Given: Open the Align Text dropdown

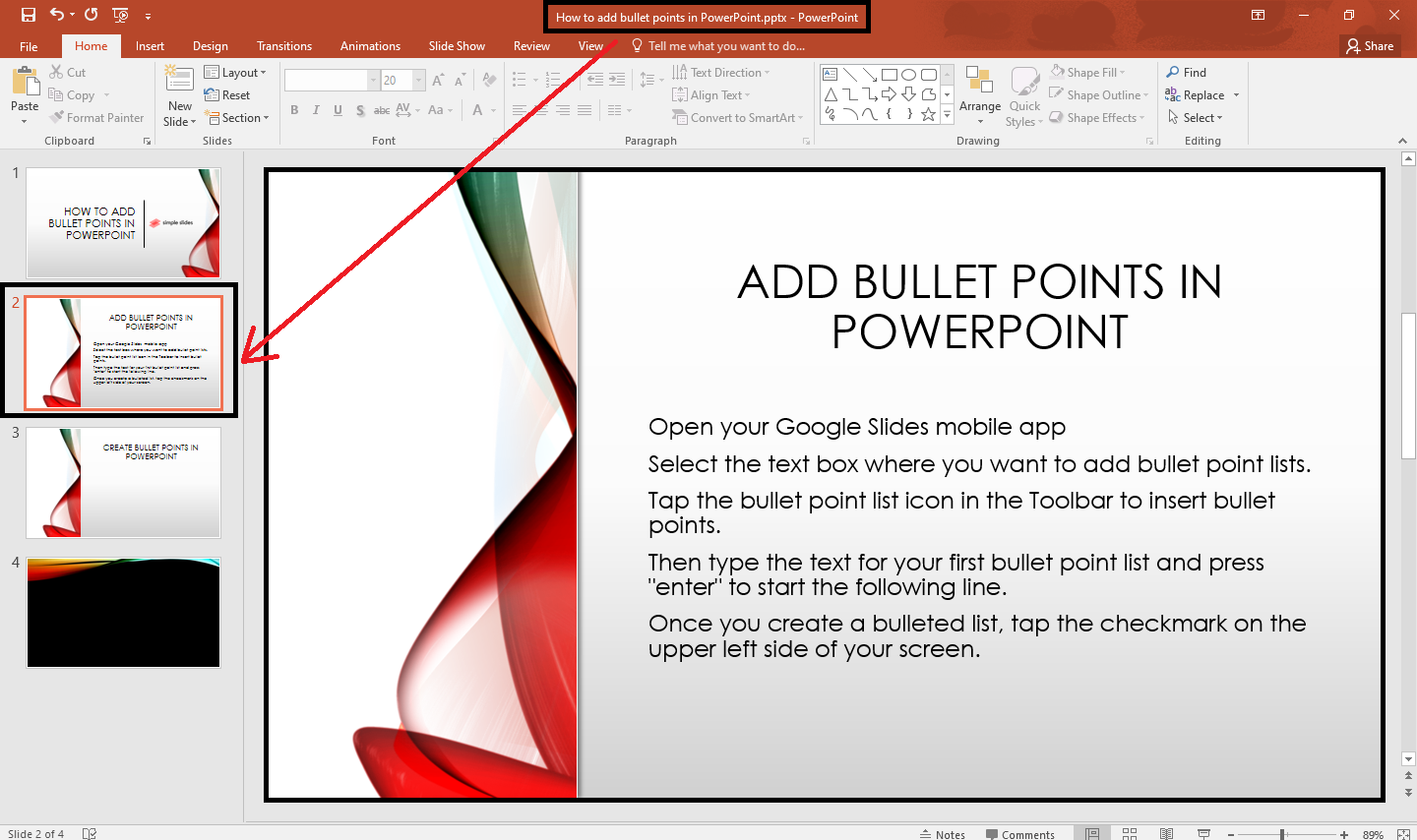Looking at the screenshot, I should click(711, 95).
